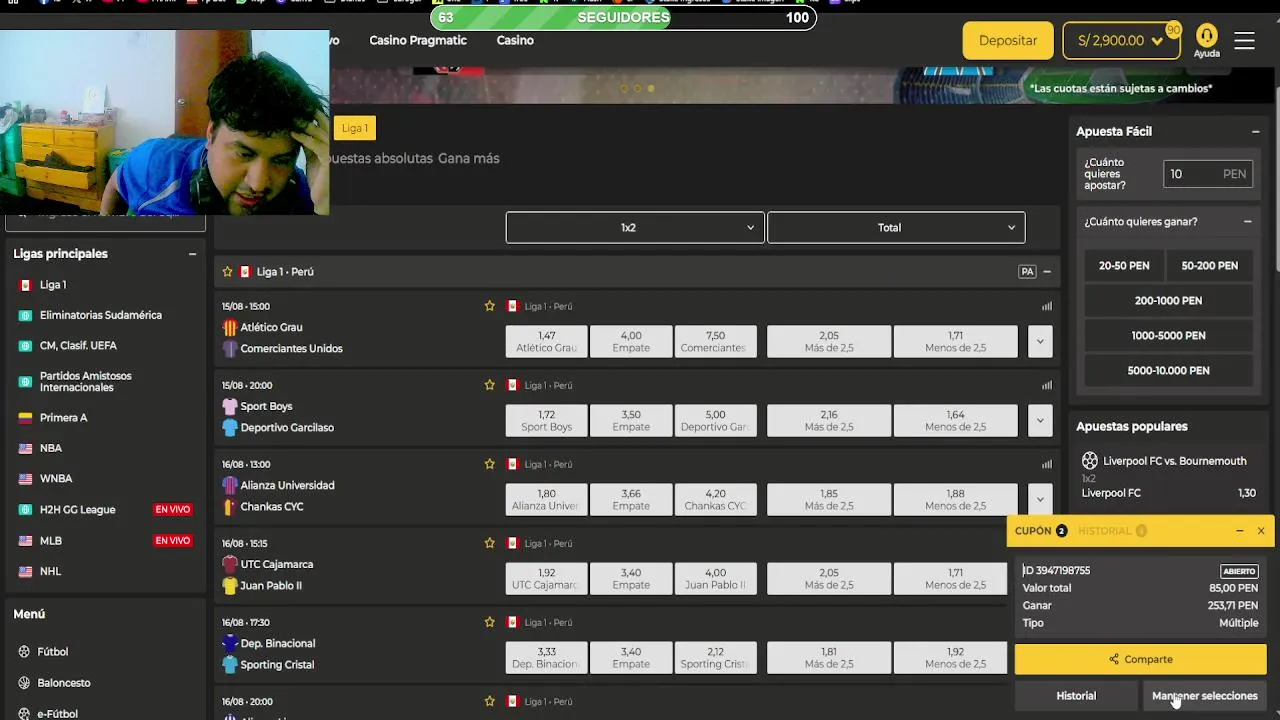Open the 1x2 market dropdown

(635, 227)
